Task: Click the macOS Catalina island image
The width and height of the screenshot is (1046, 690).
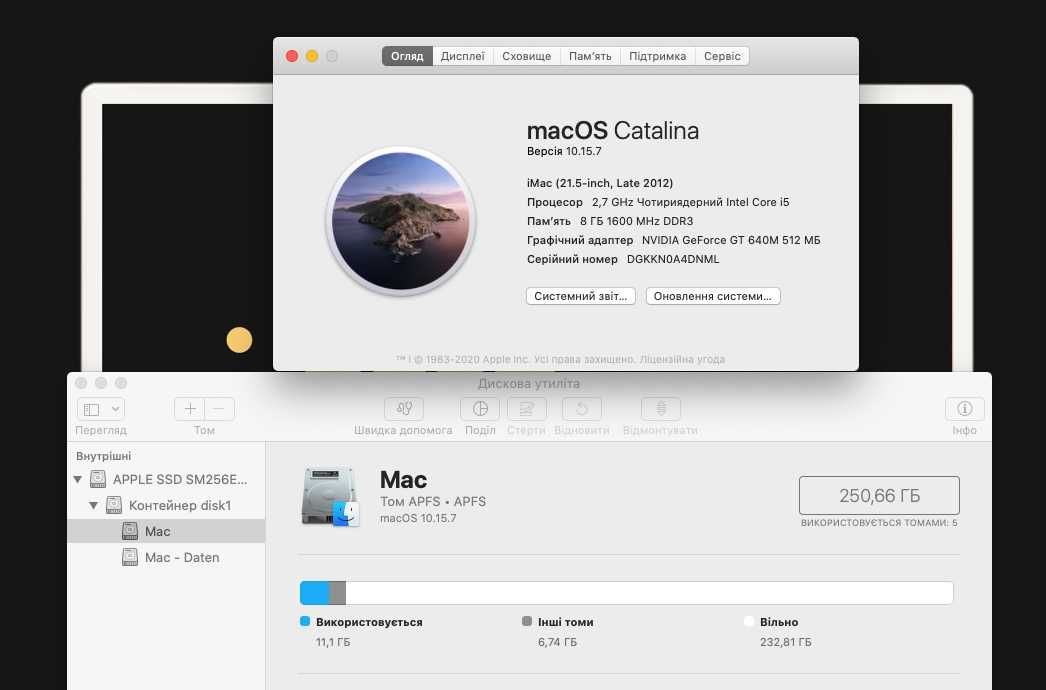Action: [x=400, y=221]
